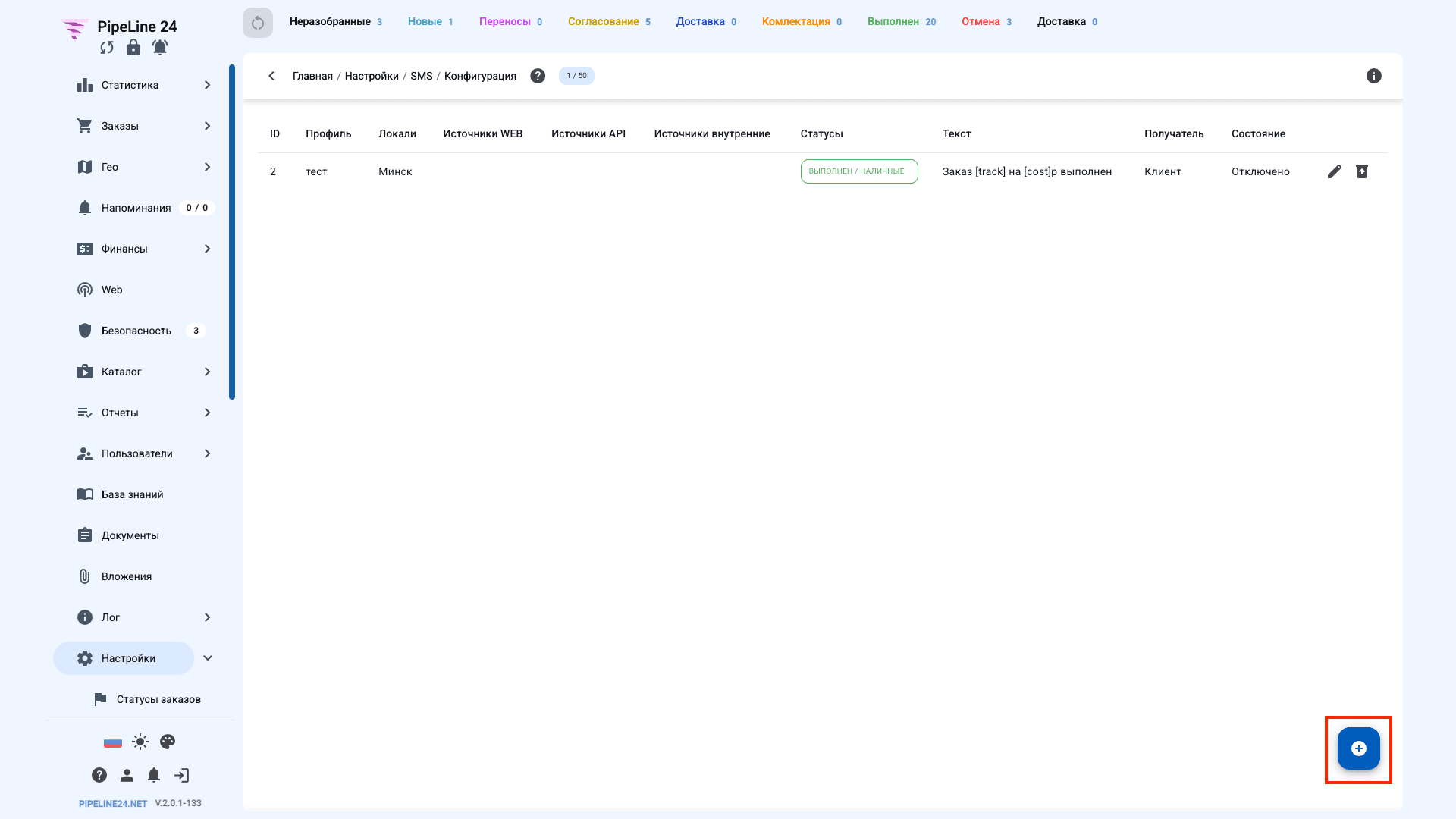
Task: Open the info icon at top right
Action: point(1374,76)
